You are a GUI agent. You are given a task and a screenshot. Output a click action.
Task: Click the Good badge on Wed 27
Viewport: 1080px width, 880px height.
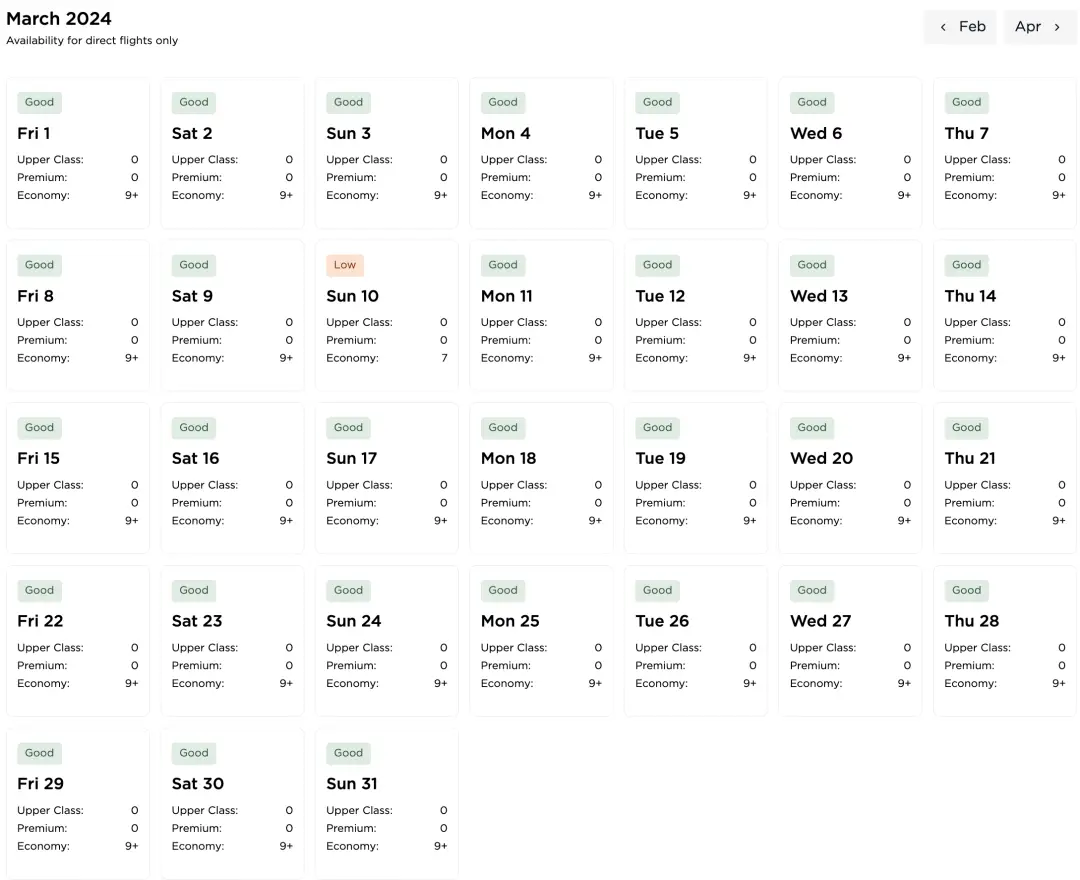click(812, 590)
